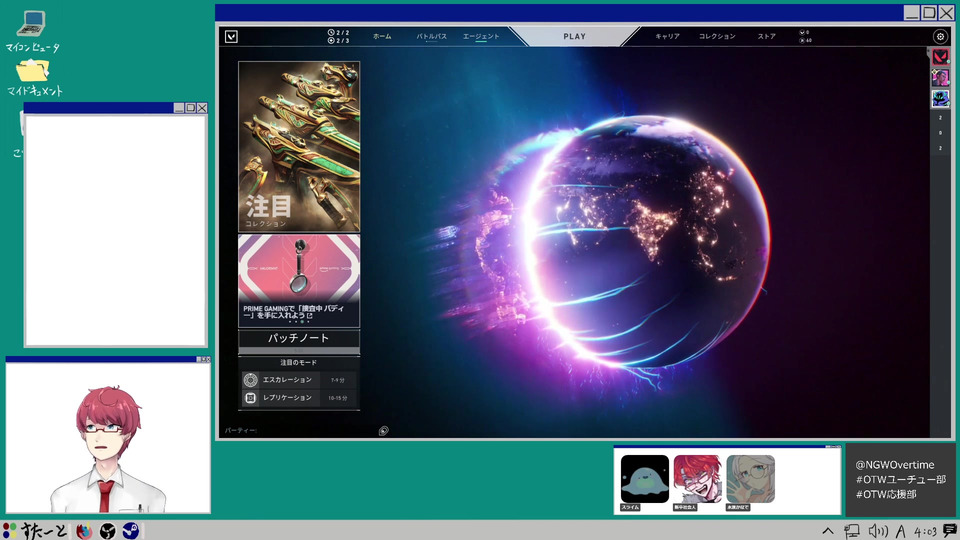Click the Valorant Points currency balance
The height and width of the screenshot is (540, 960).
coord(804,32)
